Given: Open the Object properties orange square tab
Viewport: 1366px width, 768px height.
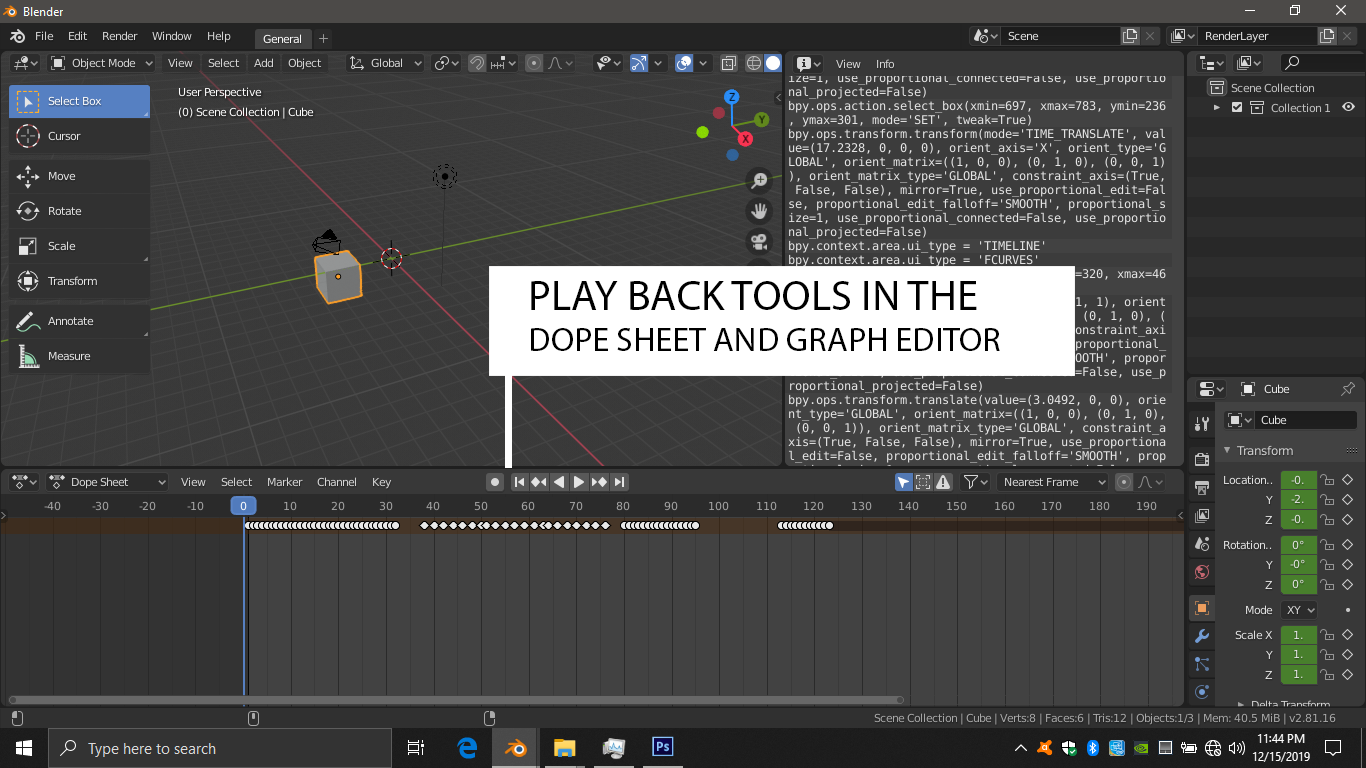Looking at the screenshot, I should (x=1202, y=608).
